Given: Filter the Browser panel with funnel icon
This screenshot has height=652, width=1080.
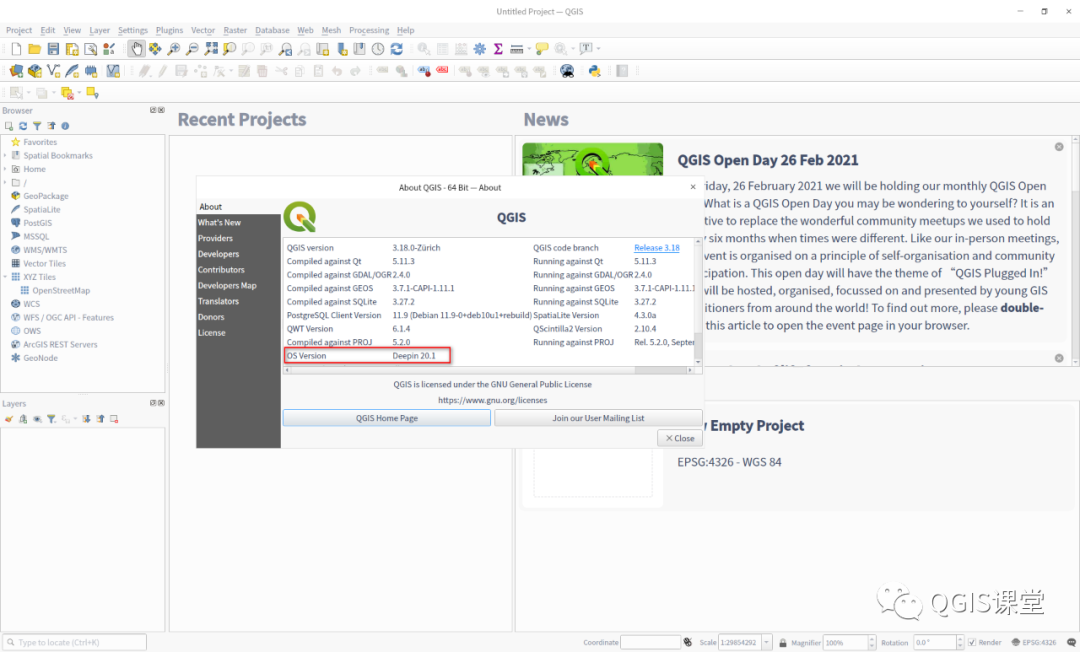Looking at the screenshot, I should point(37,126).
